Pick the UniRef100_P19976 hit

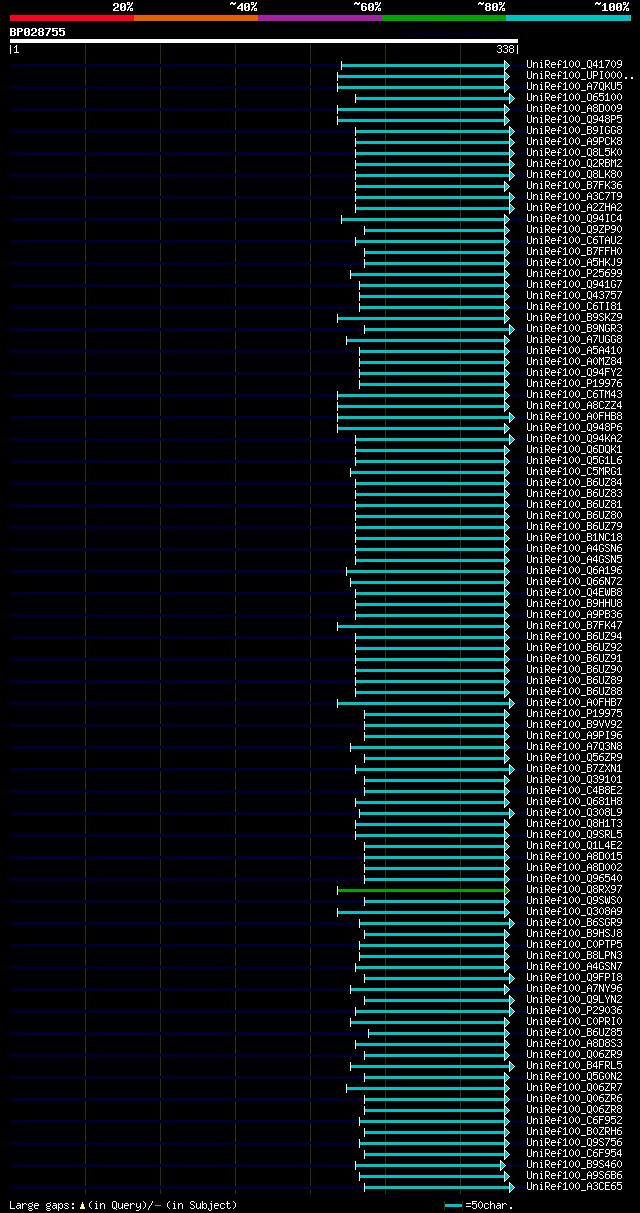[574, 384]
